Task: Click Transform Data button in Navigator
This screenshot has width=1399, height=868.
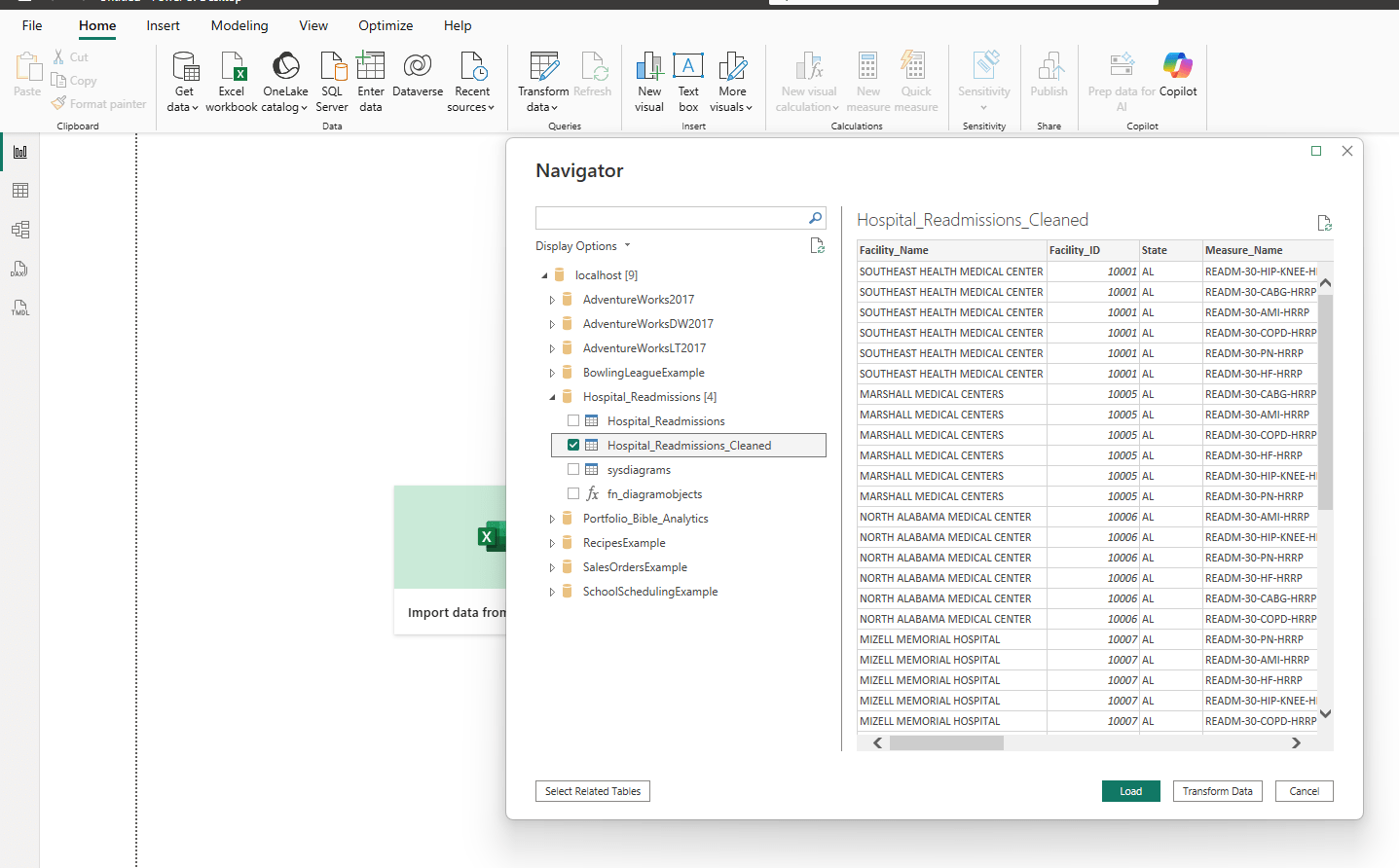Action: coord(1218,791)
